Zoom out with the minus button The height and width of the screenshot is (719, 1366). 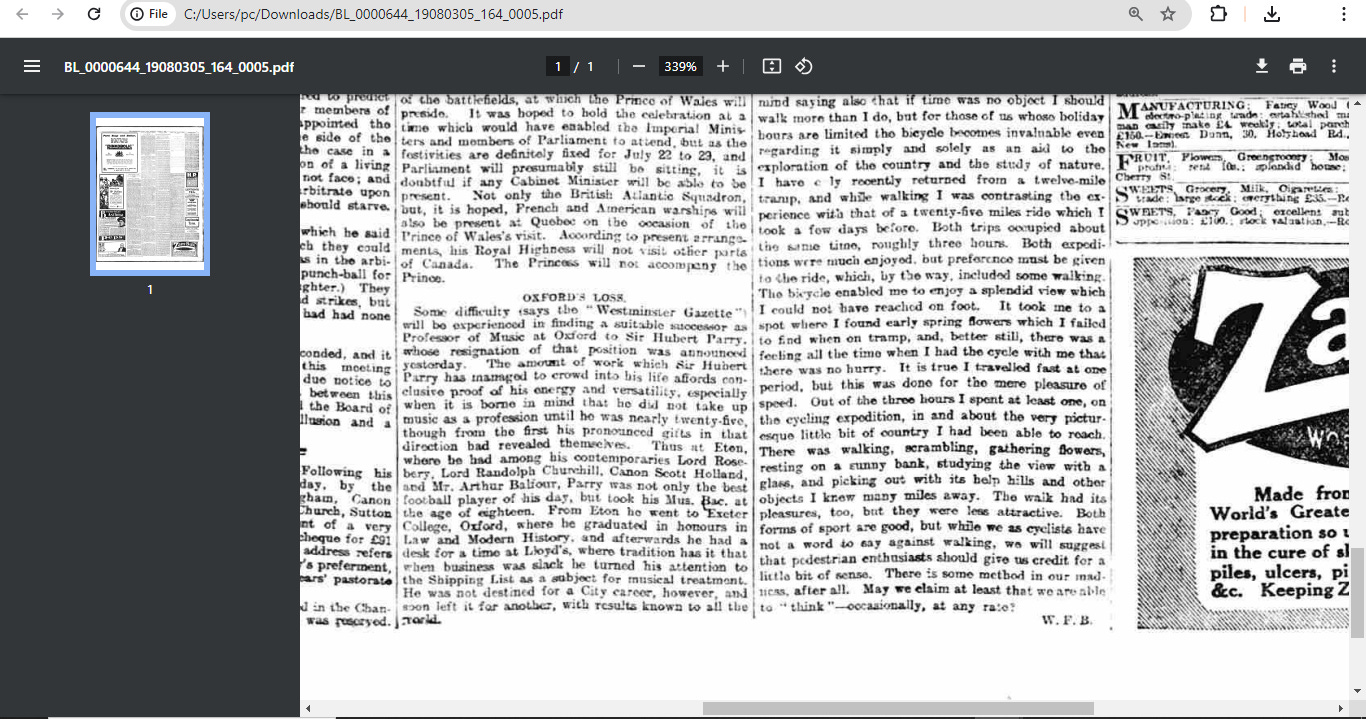click(639, 66)
